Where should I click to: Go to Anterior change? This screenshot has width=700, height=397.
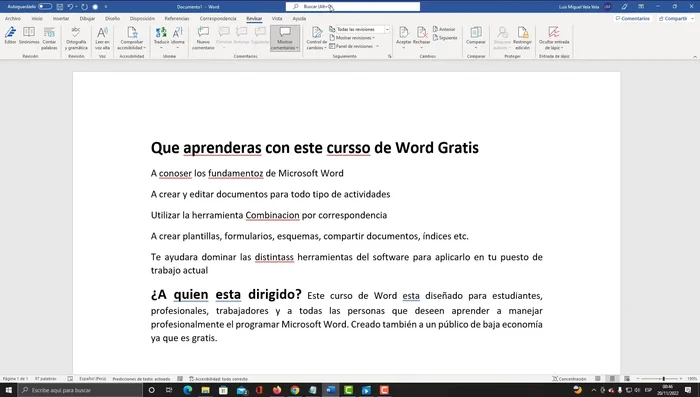click(x=444, y=29)
